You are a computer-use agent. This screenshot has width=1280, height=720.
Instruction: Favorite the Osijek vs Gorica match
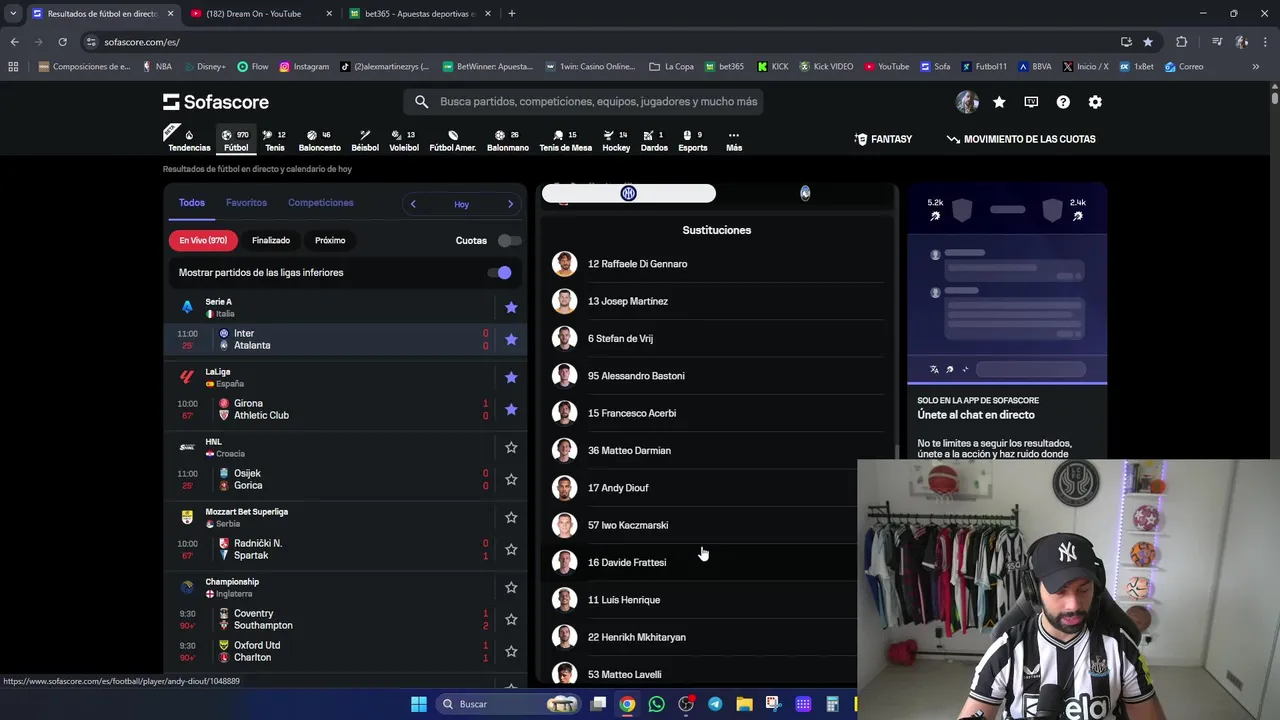click(x=511, y=479)
